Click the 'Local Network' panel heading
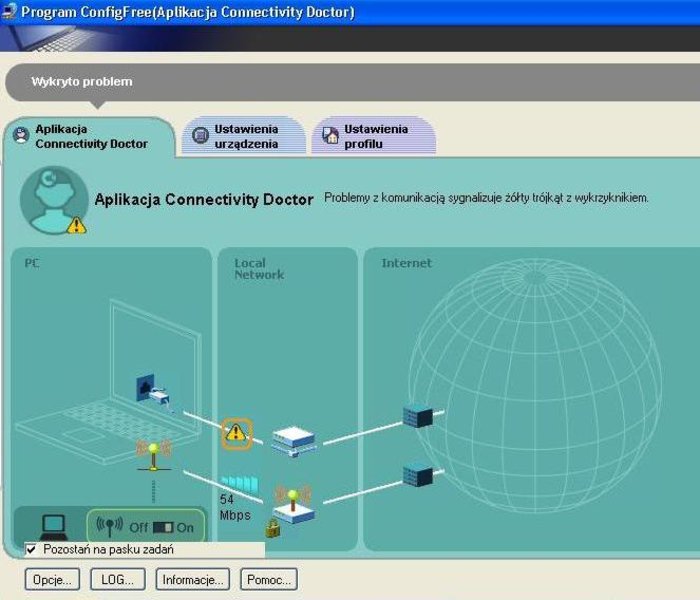The height and width of the screenshot is (600, 700). 259,269
